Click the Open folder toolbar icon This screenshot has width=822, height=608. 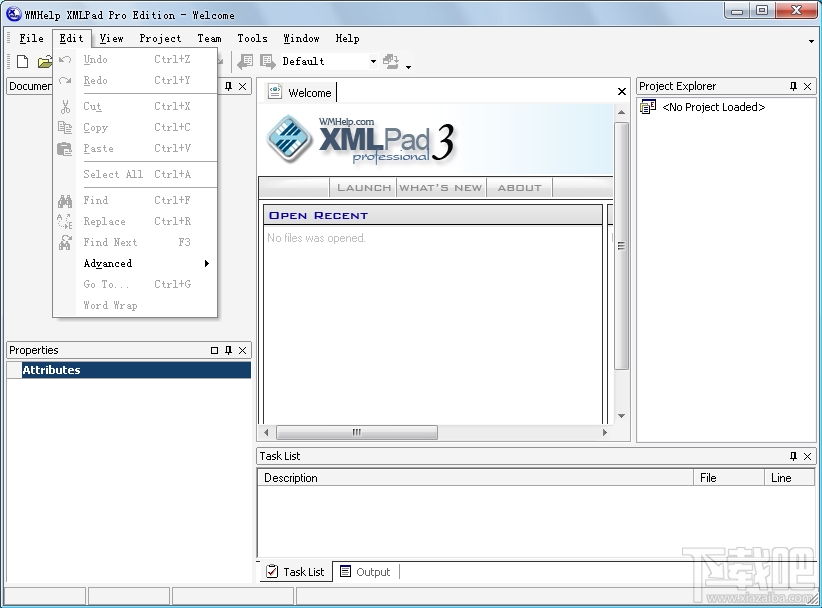pyautogui.click(x=45, y=62)
